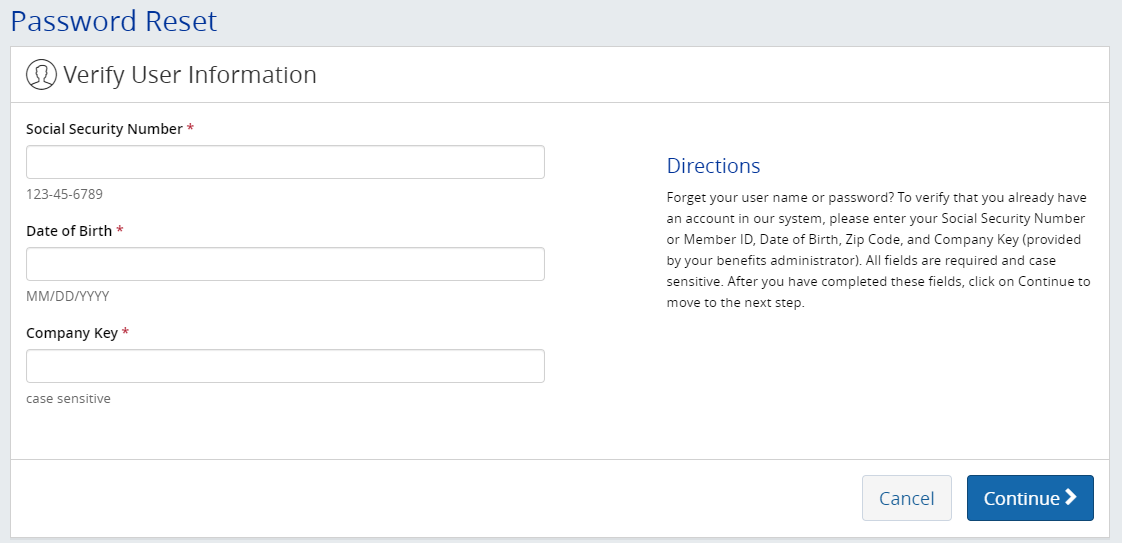Click the Verify User Information heading

tap(190, 75)
